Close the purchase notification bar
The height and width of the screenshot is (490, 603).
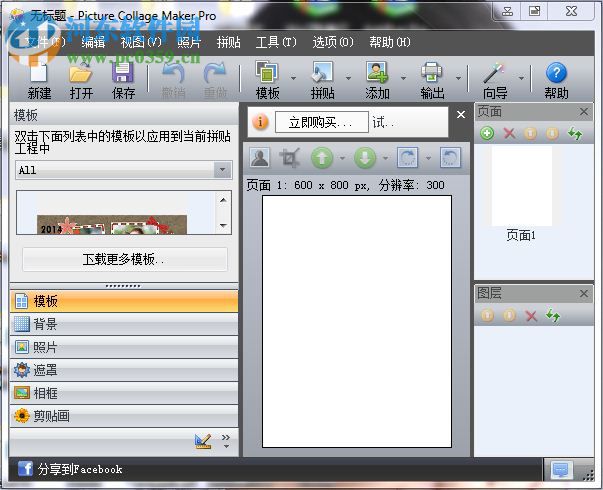coord(461,115)
